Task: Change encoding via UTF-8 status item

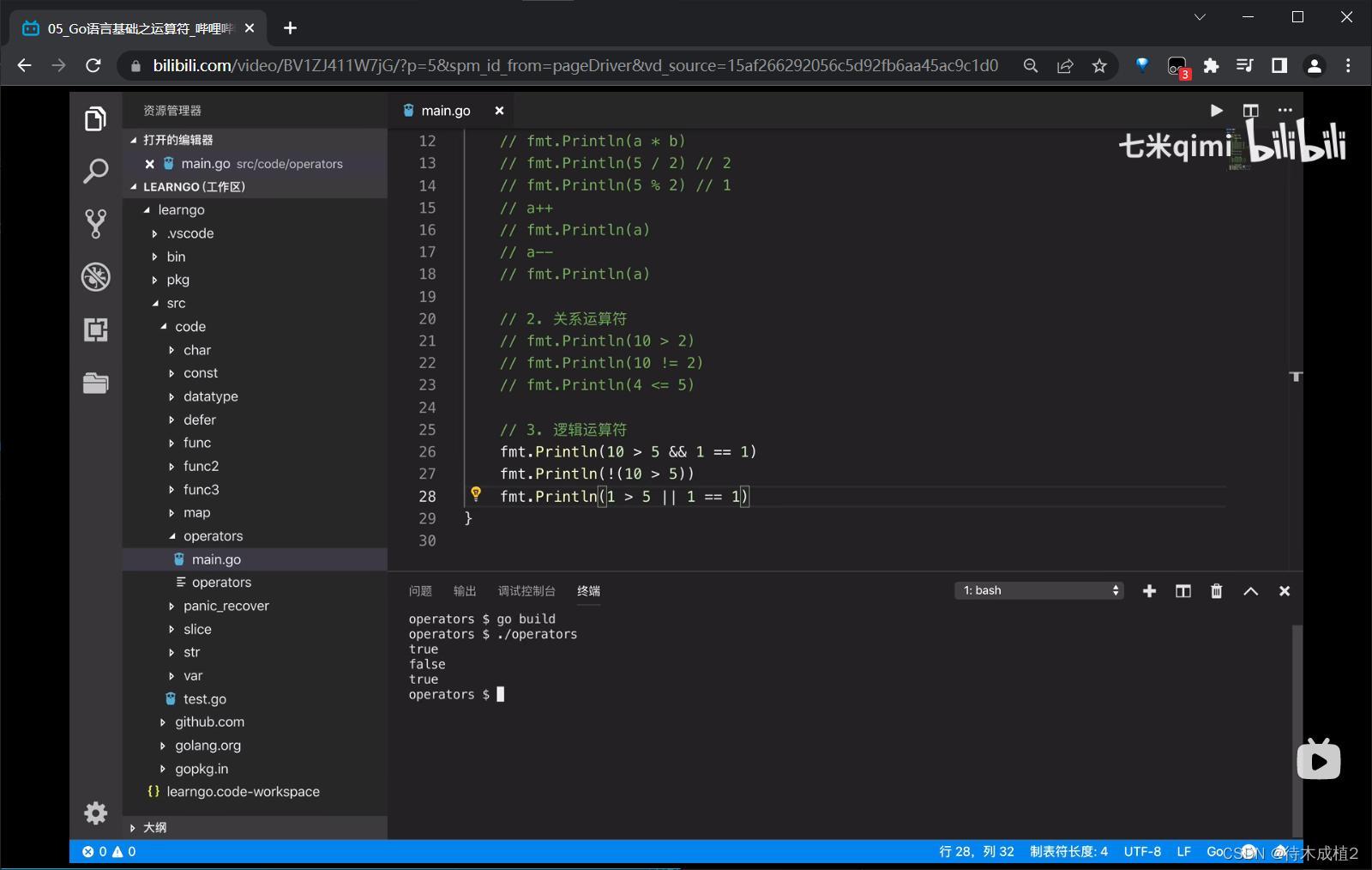Action: click(x=1142, y=852)
